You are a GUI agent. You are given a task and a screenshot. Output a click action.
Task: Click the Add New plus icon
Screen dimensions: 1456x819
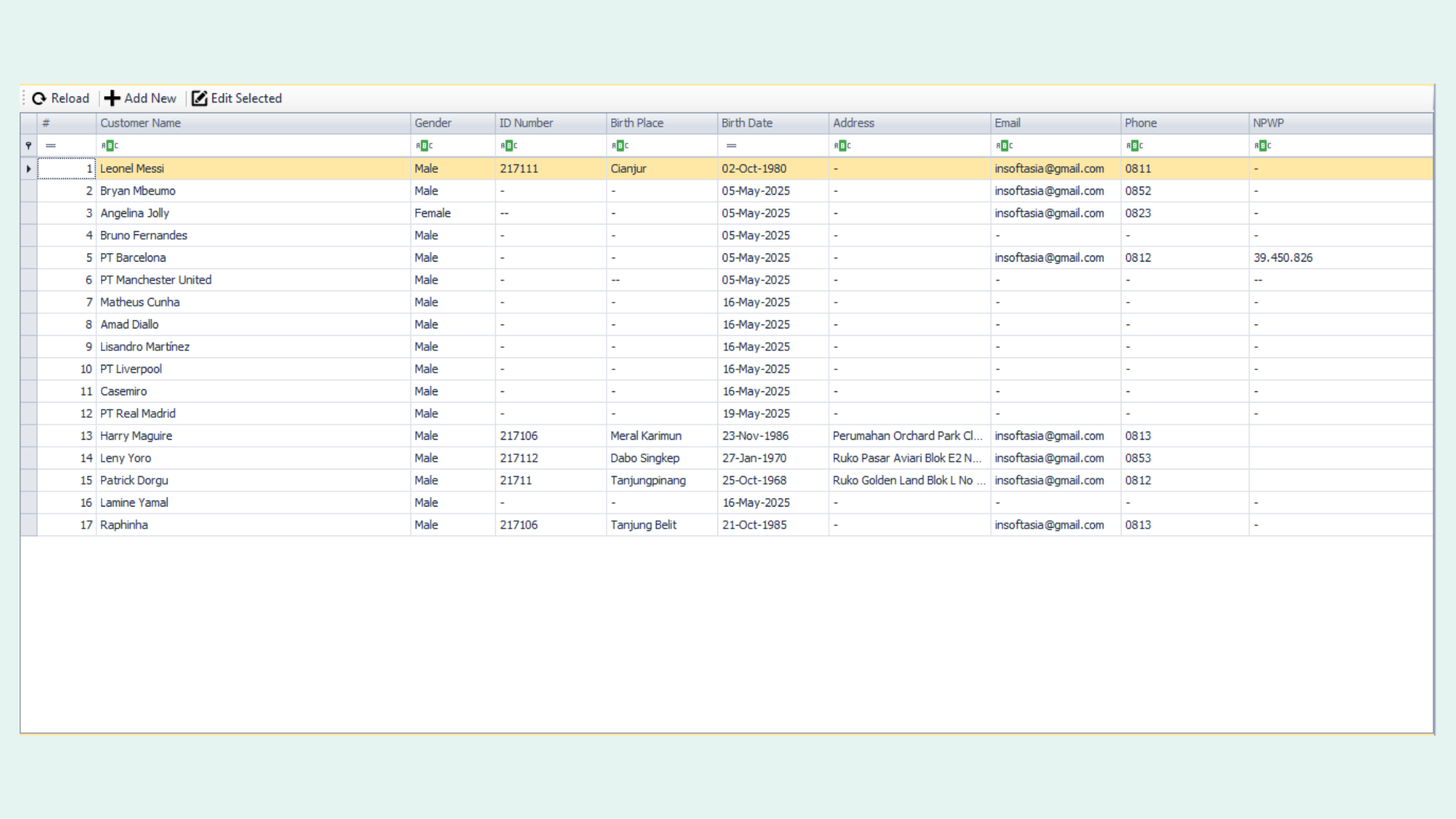coord(112,99)
